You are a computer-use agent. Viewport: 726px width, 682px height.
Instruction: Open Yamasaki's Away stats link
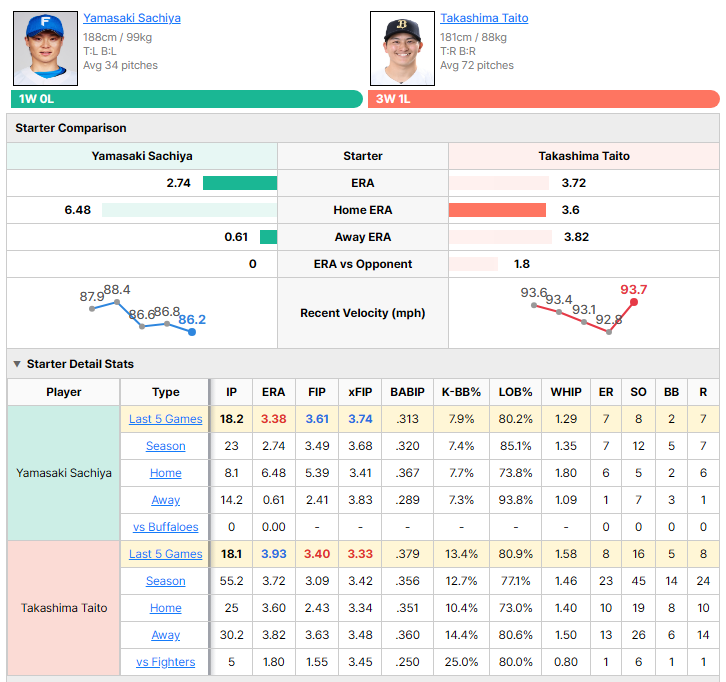coord(166,500)
